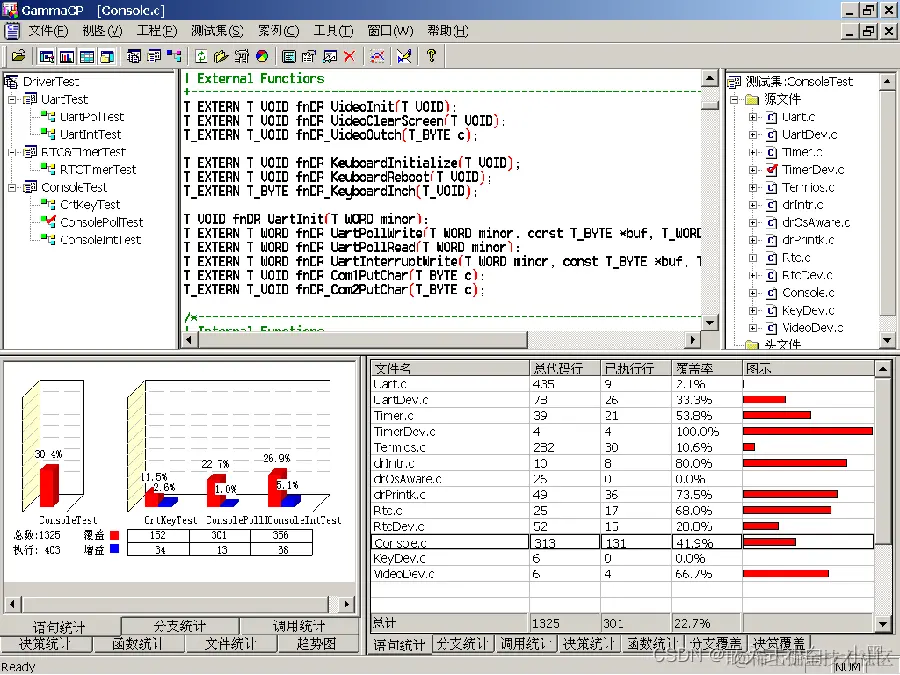
Task: Expand the Uart.c file node
Action: (x=753, y=117)
